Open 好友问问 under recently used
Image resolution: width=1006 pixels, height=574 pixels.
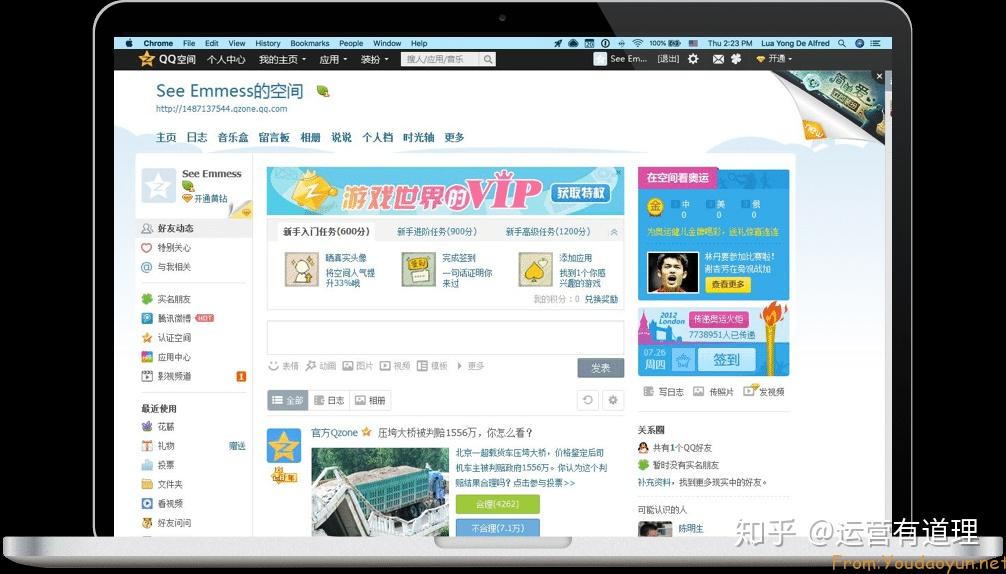coord(166,523)
